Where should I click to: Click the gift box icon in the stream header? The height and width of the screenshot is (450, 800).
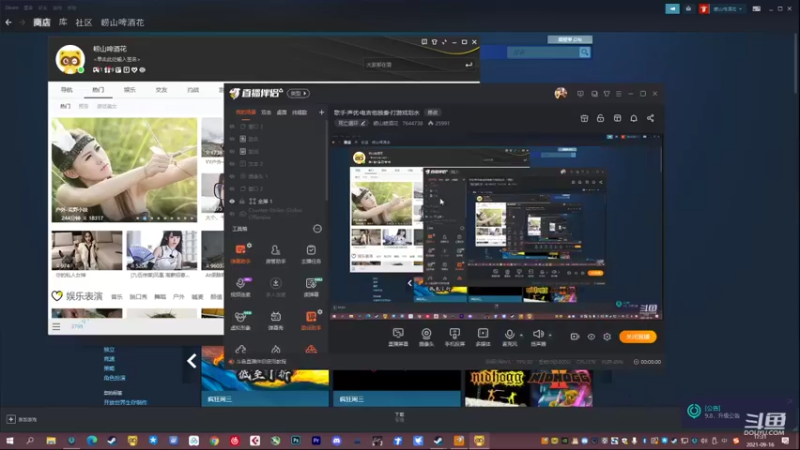click(584, 118)
